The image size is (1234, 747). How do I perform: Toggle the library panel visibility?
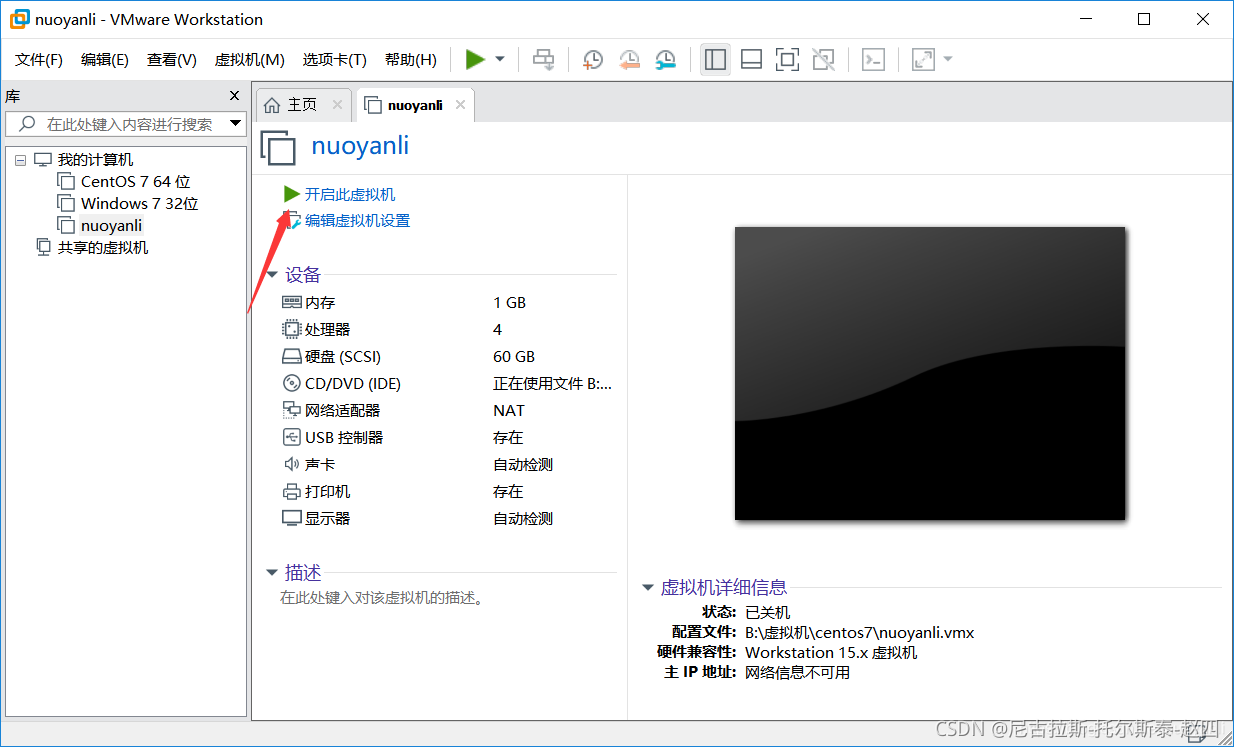click(715, 59)
